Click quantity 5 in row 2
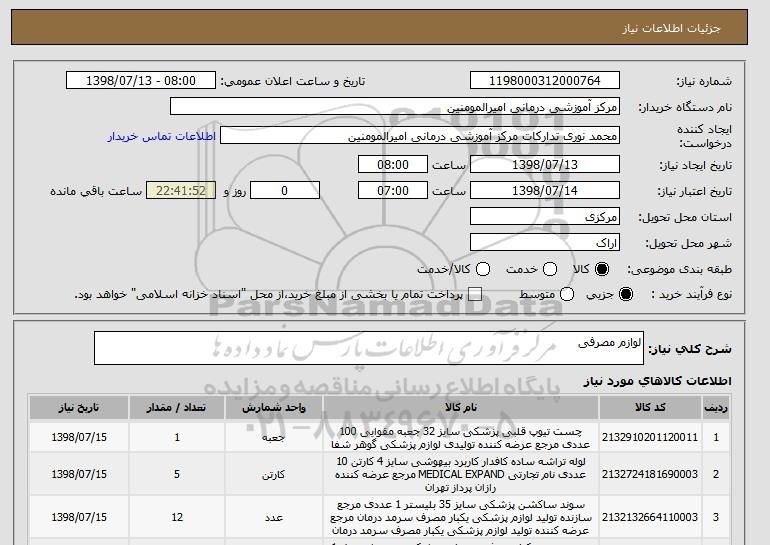770x545 pixels. coord(177,474)
